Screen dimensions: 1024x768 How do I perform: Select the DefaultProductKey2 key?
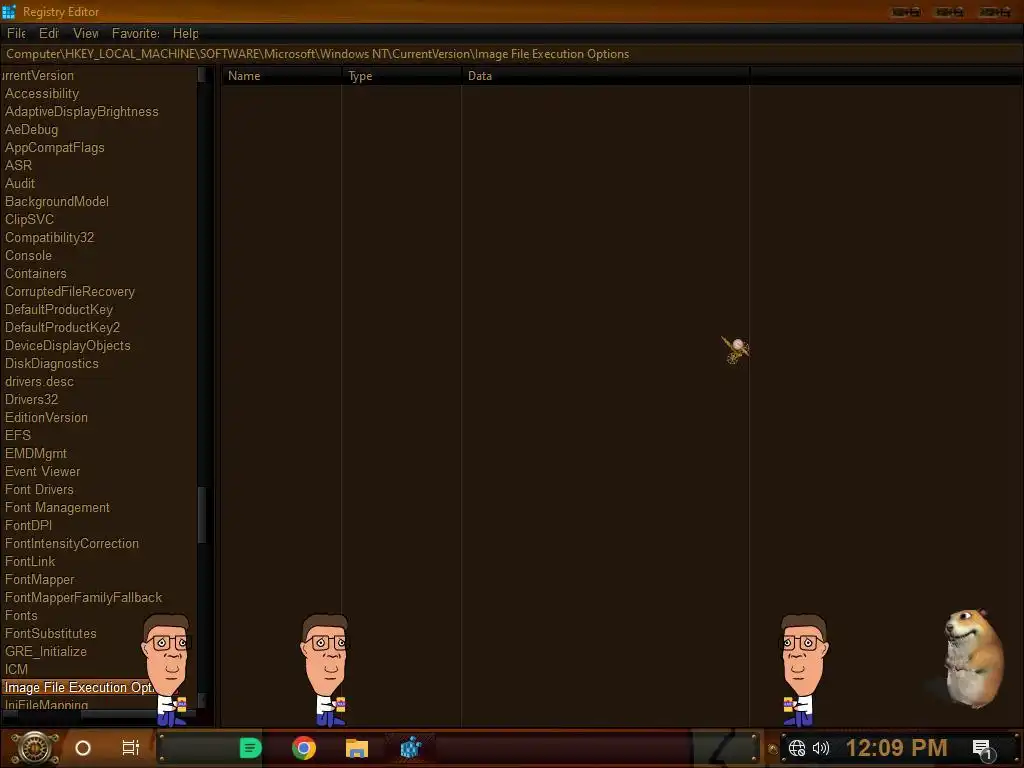tap(63, 327)
